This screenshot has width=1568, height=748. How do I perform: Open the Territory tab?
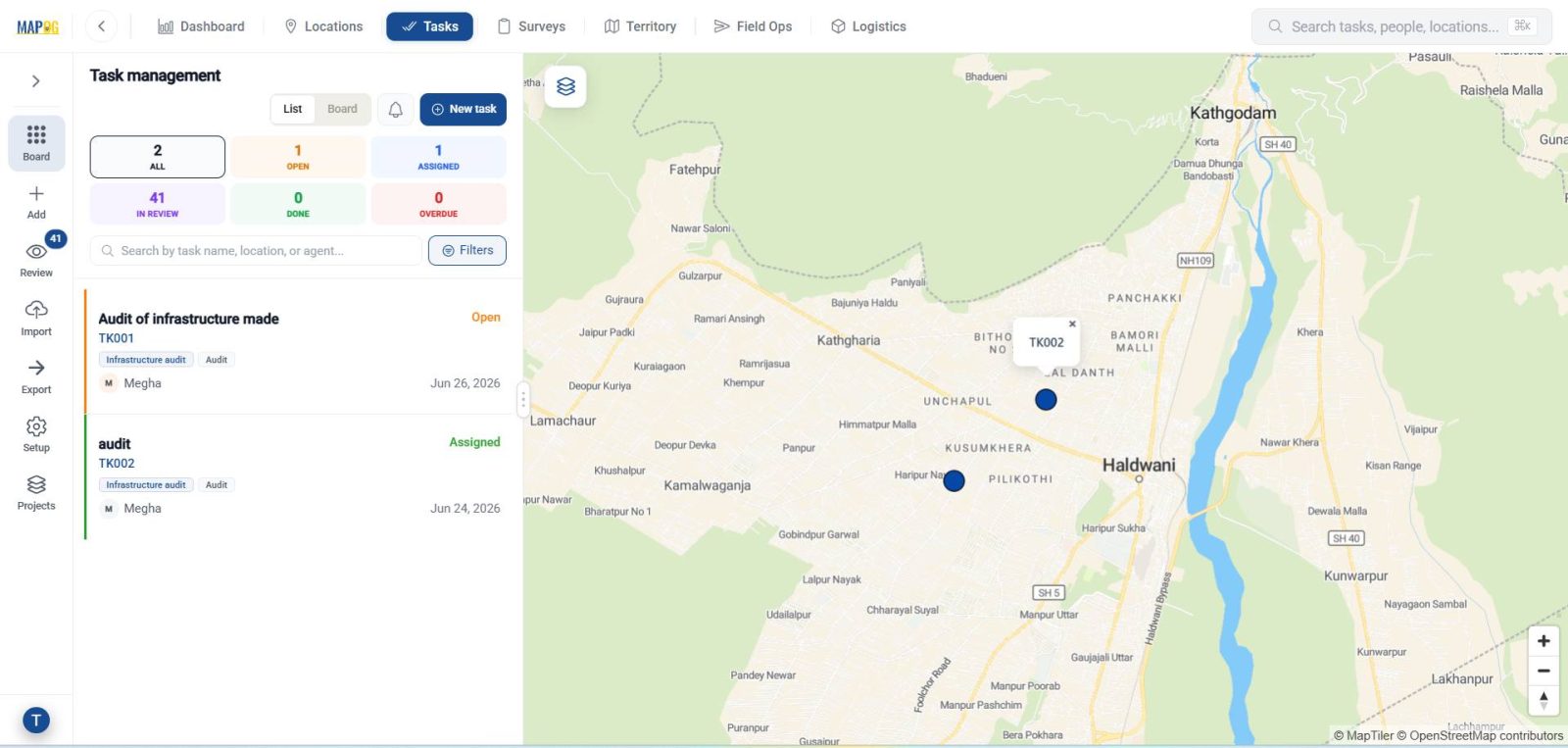pyautogui.click(x=640, y=26)
